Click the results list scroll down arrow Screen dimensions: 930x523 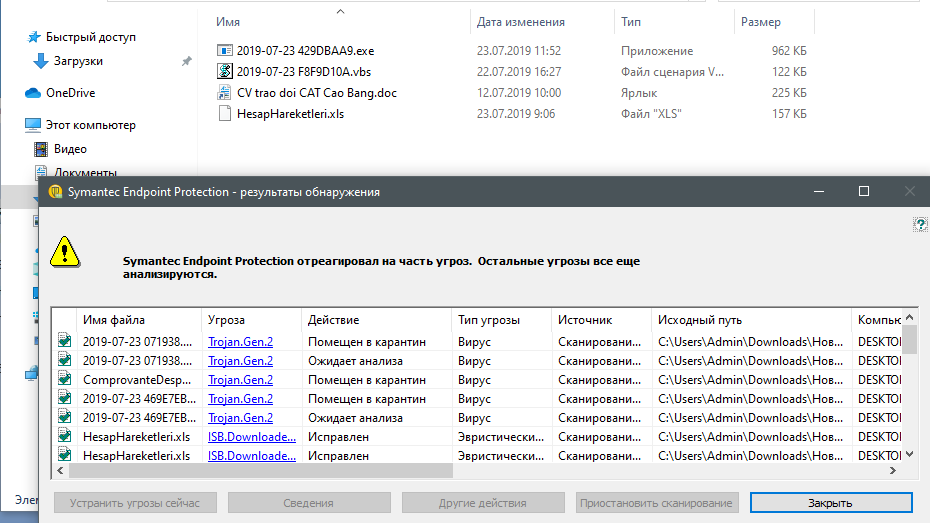click(909, 454)
